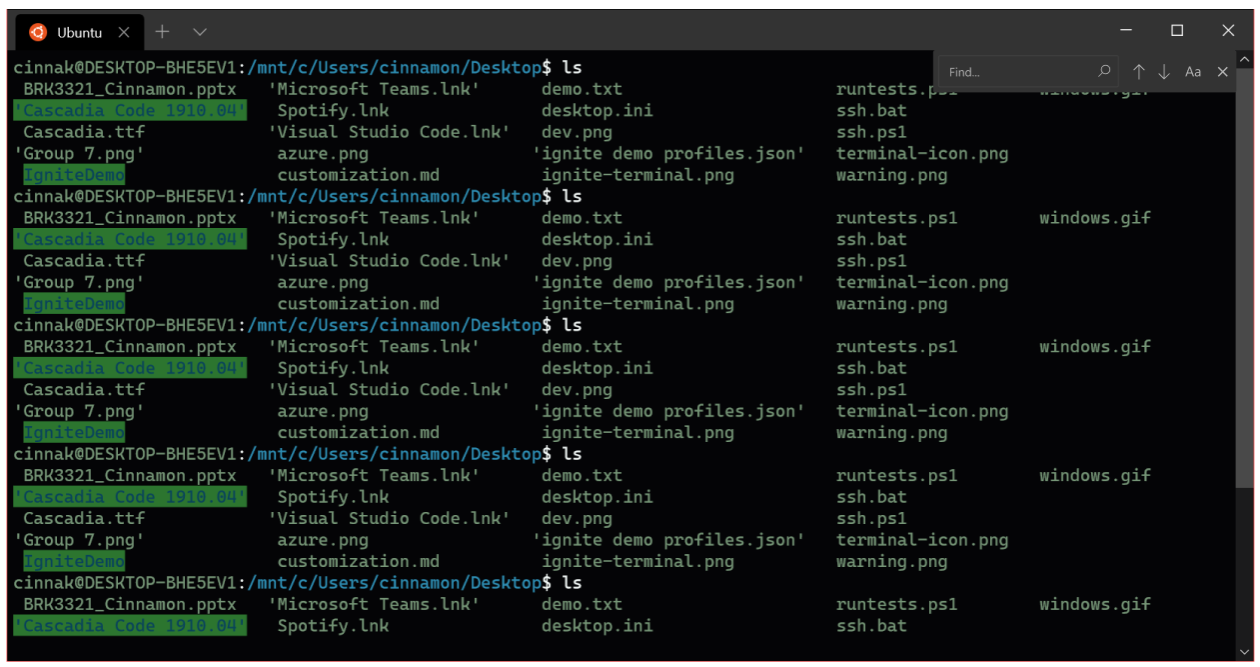The height and width of the screenshot is (667, 1260).
Task: Click the last ls command at the bottom prompt
Action: tap(572, 582)
